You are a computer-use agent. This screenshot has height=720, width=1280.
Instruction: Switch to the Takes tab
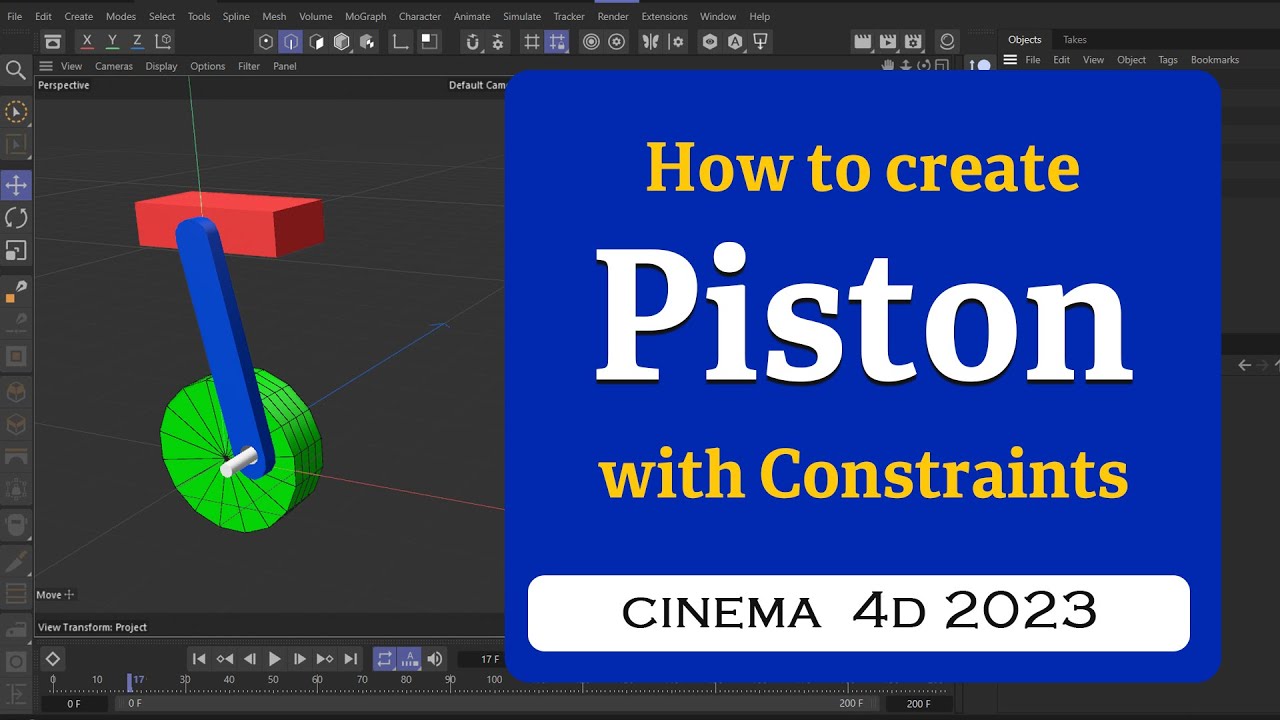(1075, 40)
